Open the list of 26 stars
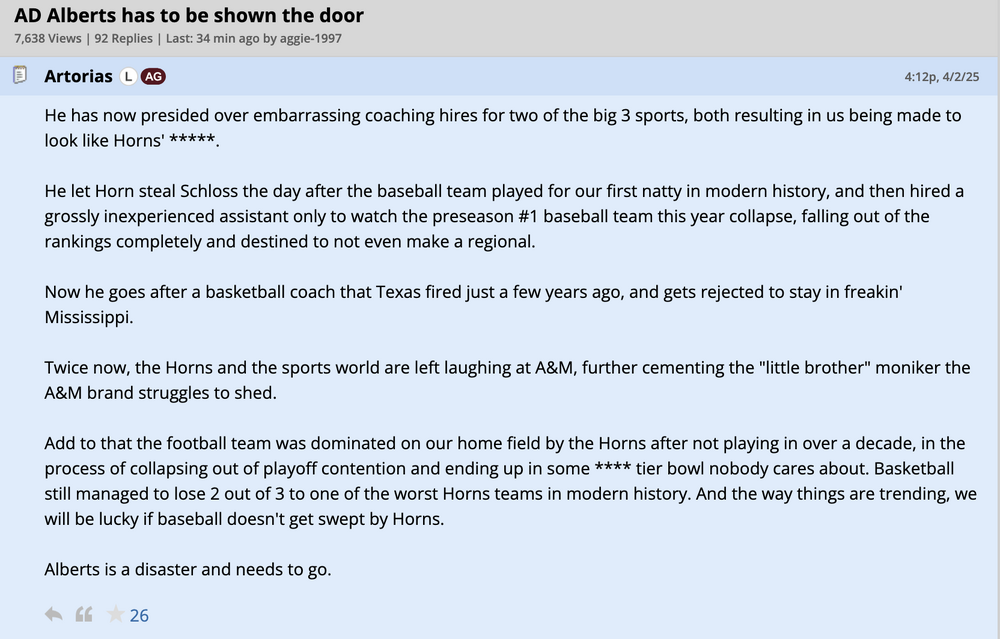 coord(139,615)
